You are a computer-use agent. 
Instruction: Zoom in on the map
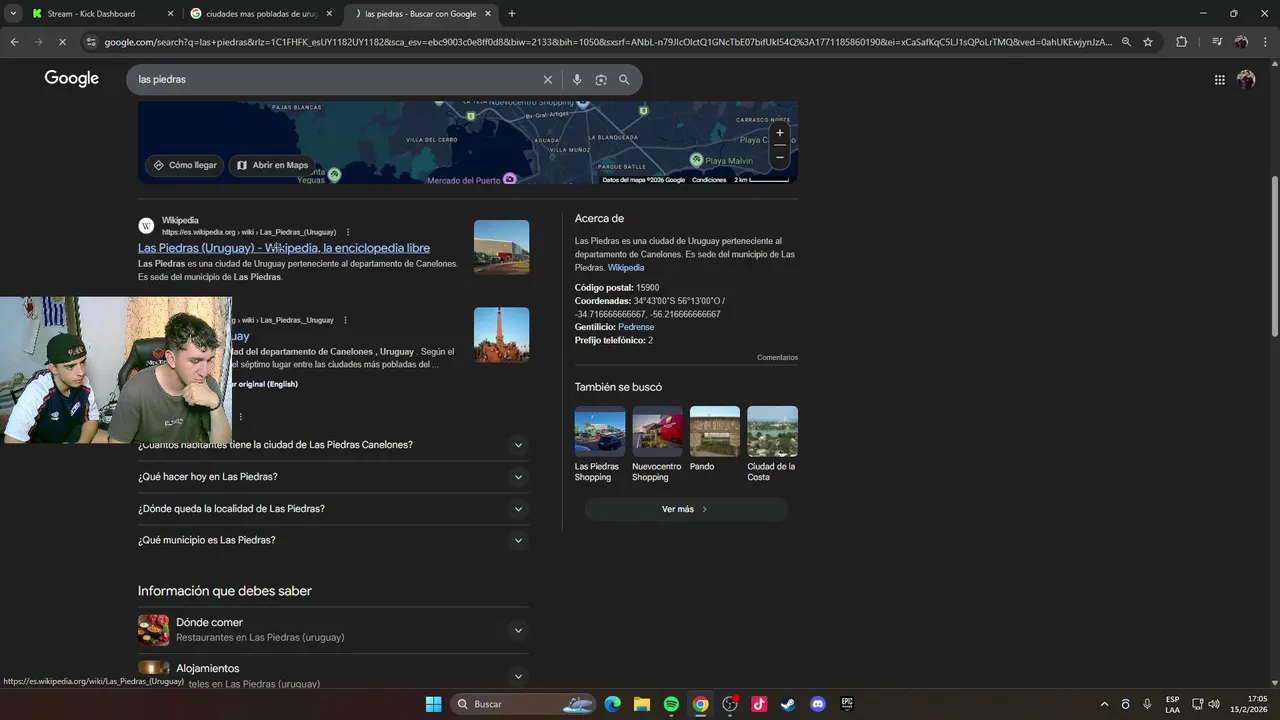coord(780,133)
